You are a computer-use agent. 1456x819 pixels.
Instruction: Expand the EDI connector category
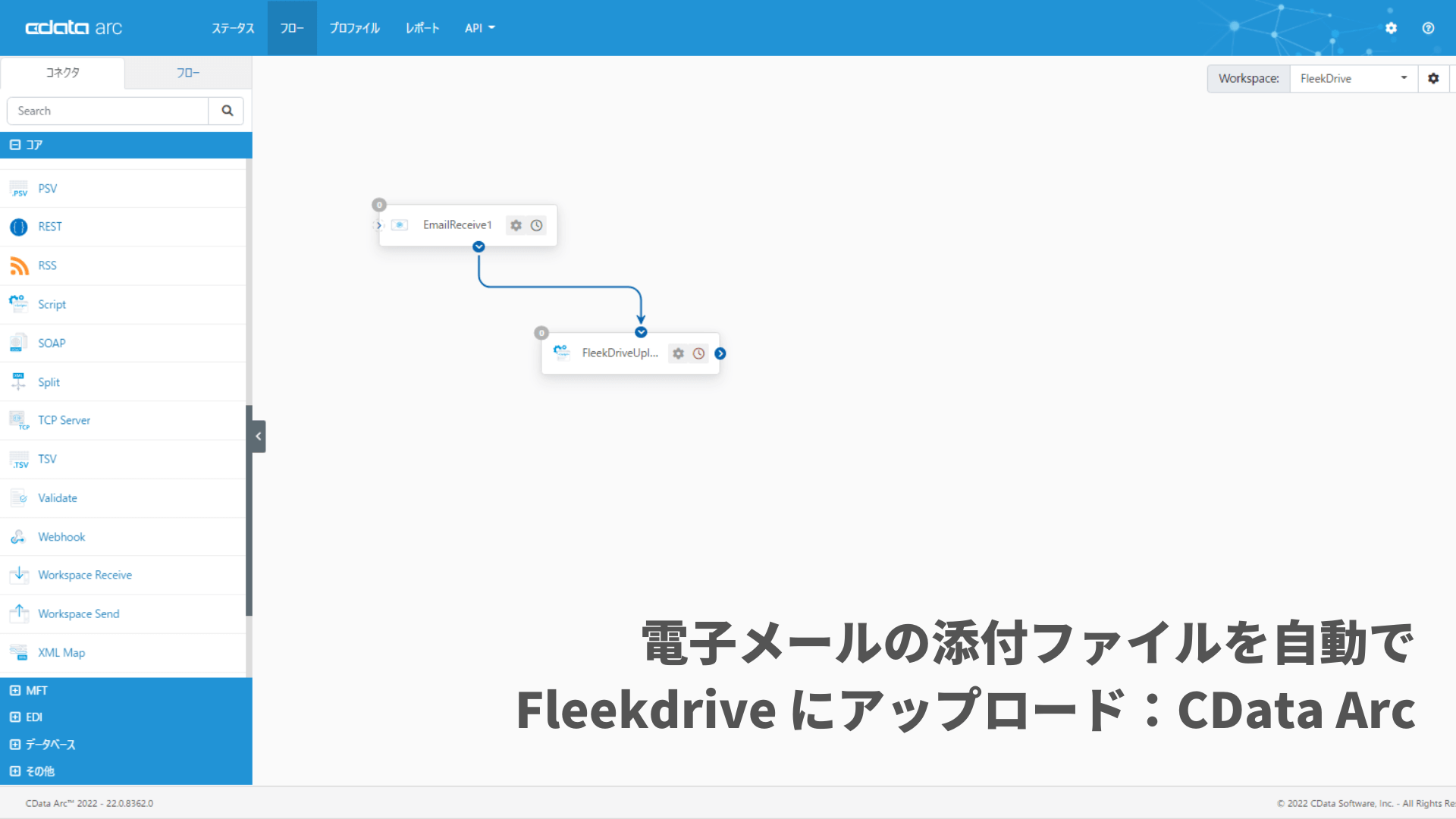pyautogui.click(x=34, y=717)
